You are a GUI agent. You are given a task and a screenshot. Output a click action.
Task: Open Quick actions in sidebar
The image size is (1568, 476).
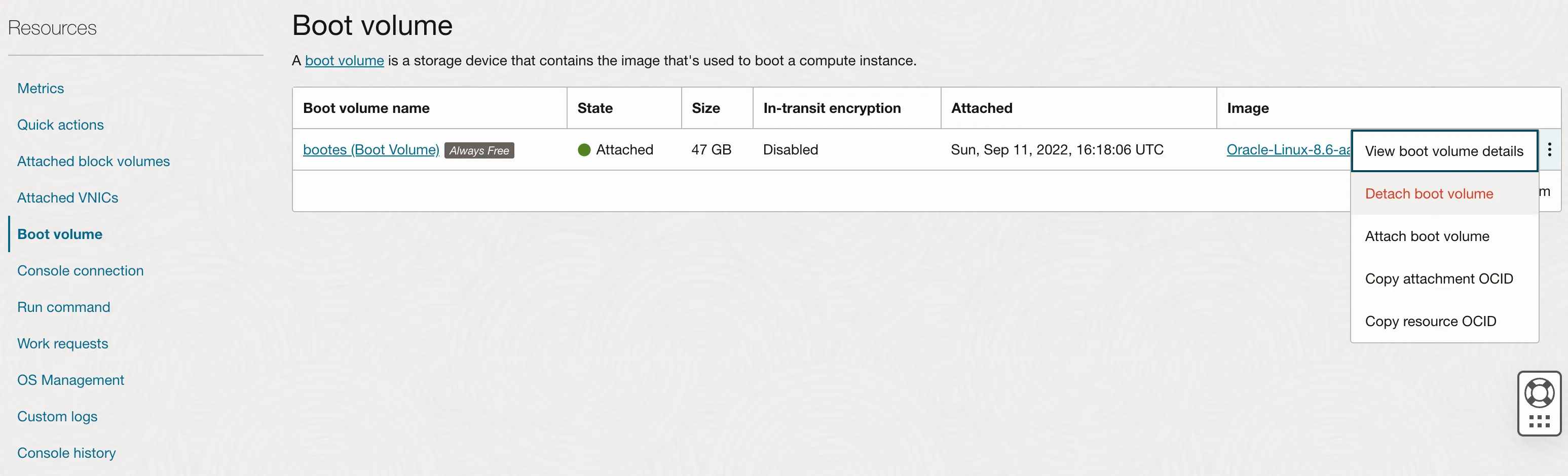pos(60,125)
